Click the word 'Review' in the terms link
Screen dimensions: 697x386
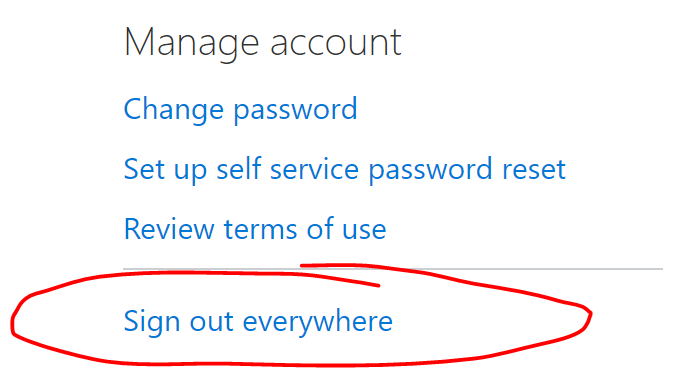pyautogui.click(x=169, y=229)
